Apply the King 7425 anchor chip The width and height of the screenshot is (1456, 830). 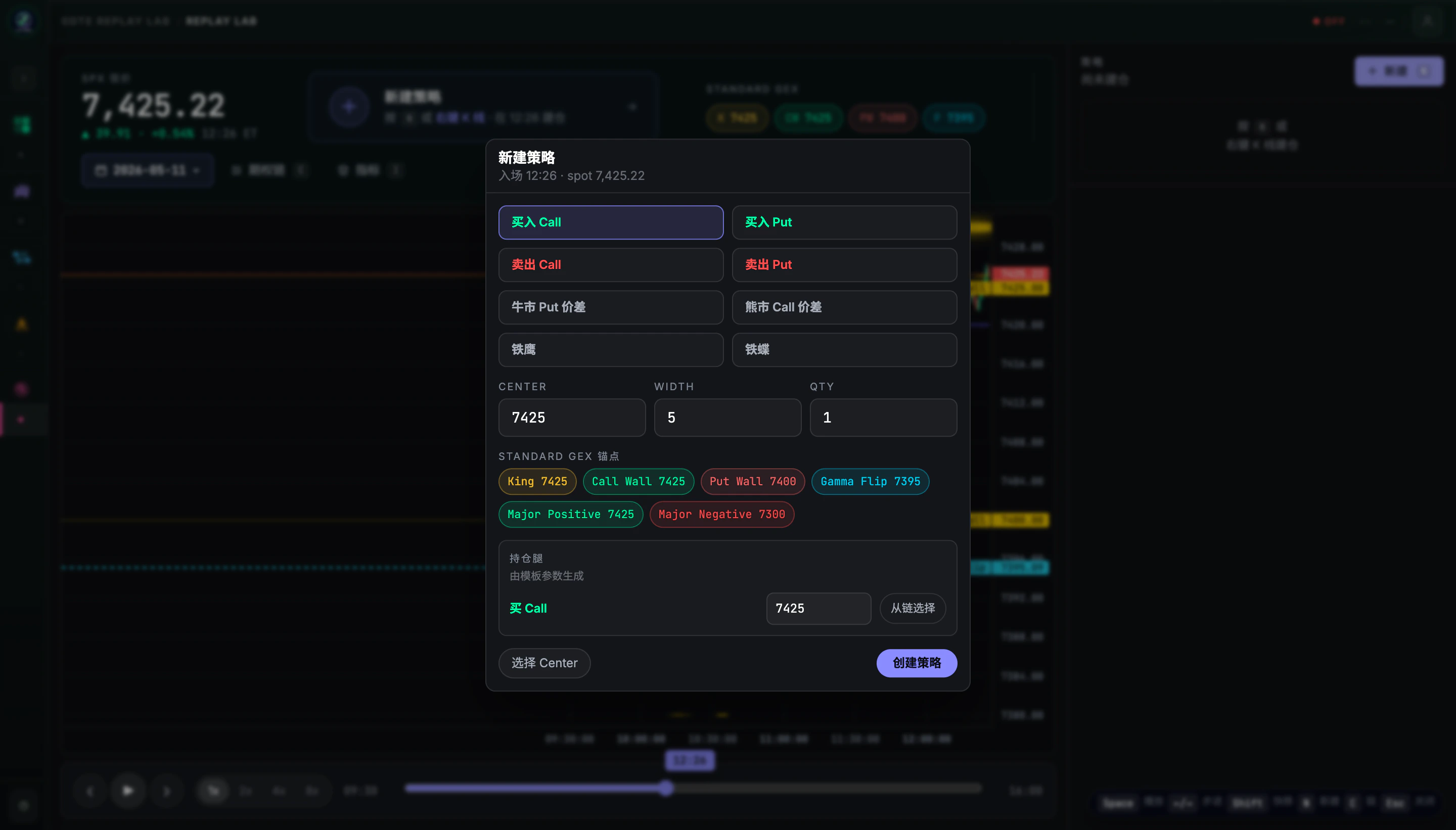click(537, 482)
